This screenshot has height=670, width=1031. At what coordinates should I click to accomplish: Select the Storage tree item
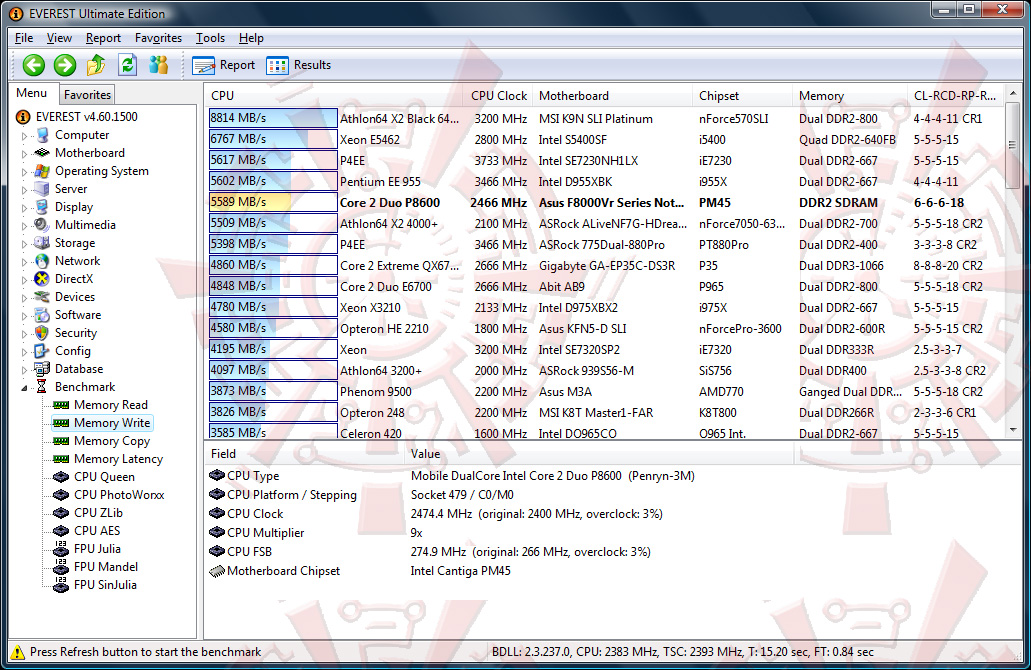[75, 243]
